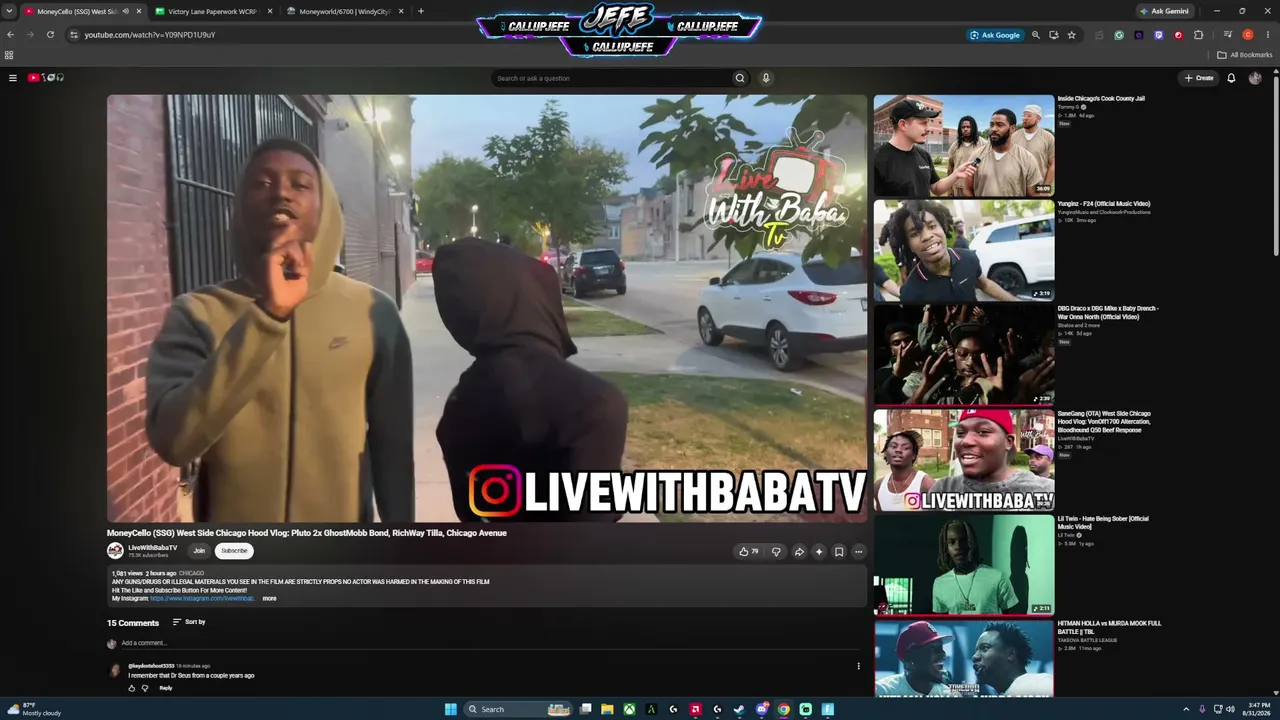Bookmark this page with the star icon
Image resolution: width=1280 pixels, height=720 pixels.
pos(1071,35)
